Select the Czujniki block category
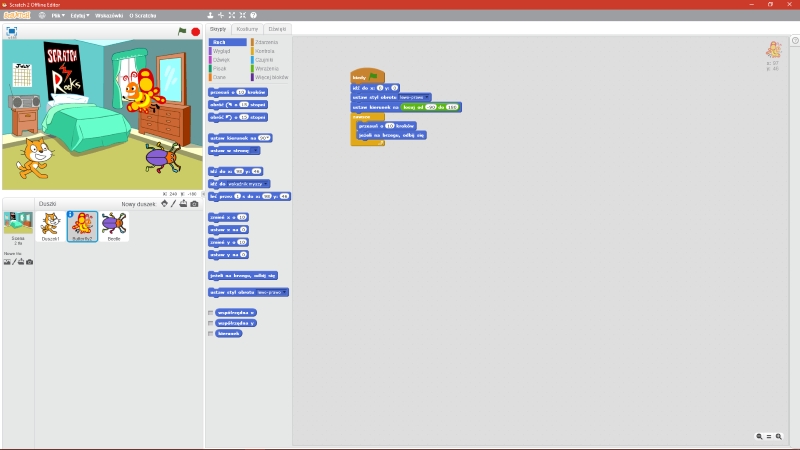 point(264,60)
